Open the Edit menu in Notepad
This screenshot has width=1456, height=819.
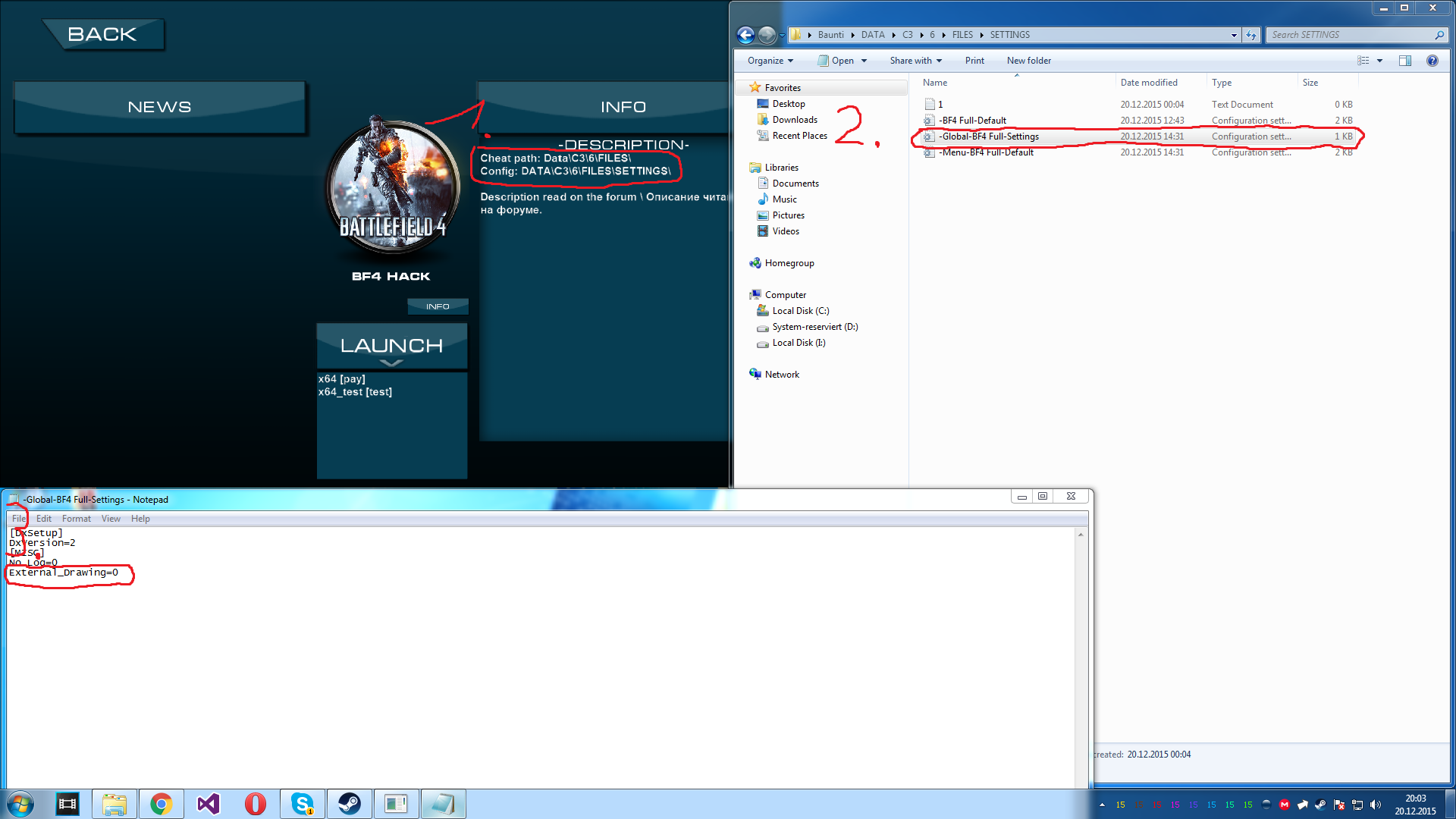[x=44, y=519]
